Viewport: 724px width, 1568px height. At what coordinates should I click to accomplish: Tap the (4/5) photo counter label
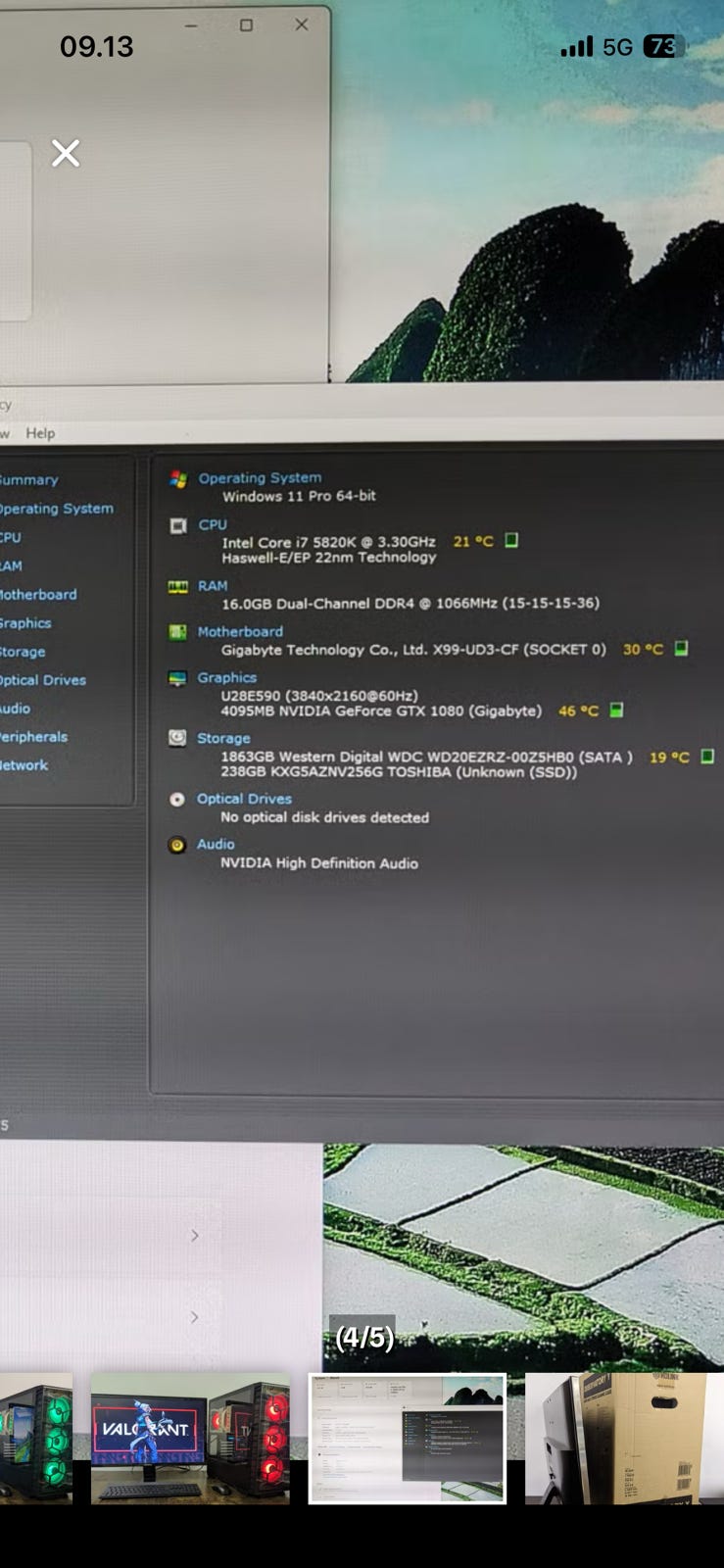click(x=364, y=1338)
